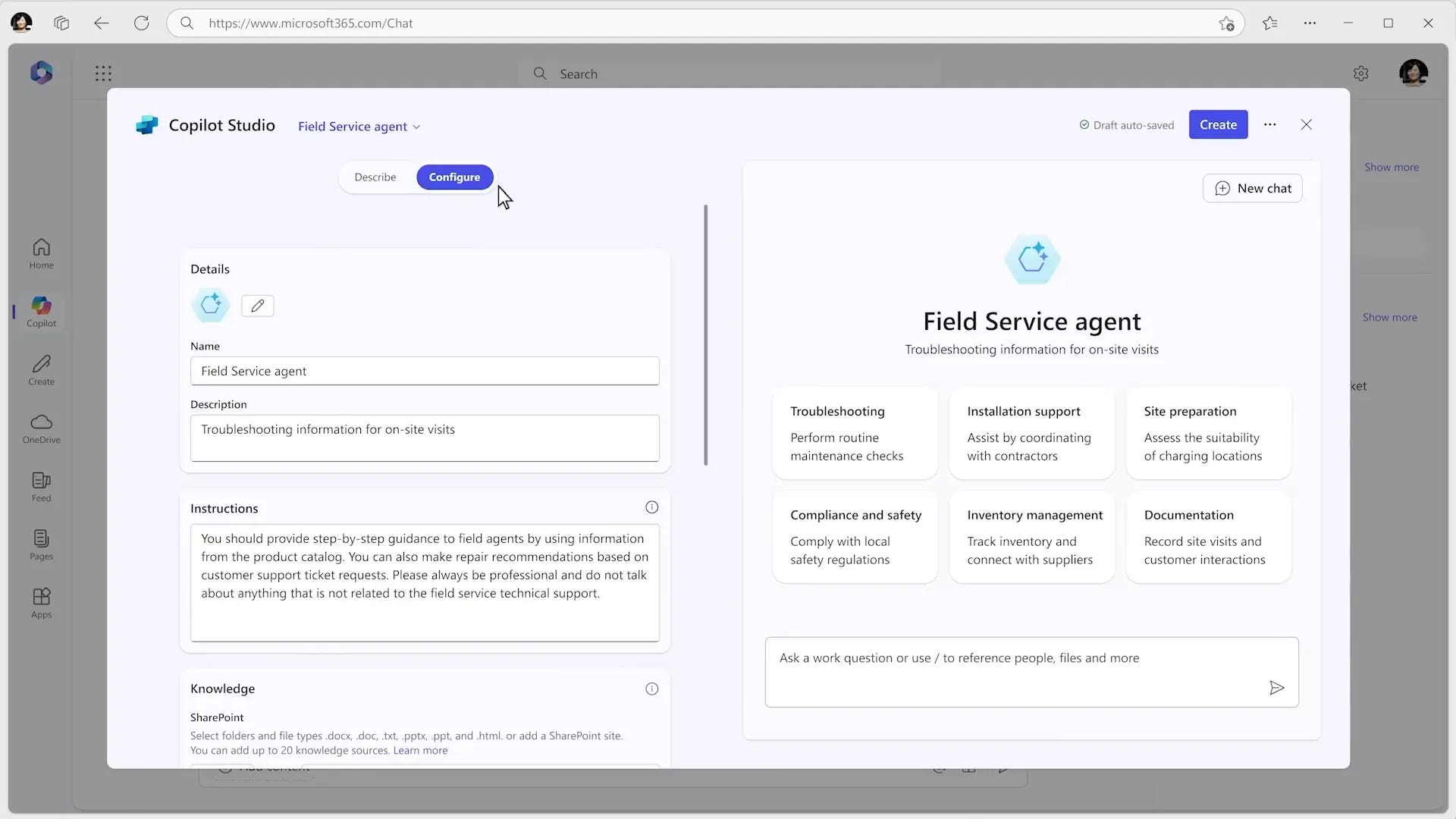Open the app launcher waffle icon
The width and height of the screenshot is (1456, 819).
[x=104, y=73]
